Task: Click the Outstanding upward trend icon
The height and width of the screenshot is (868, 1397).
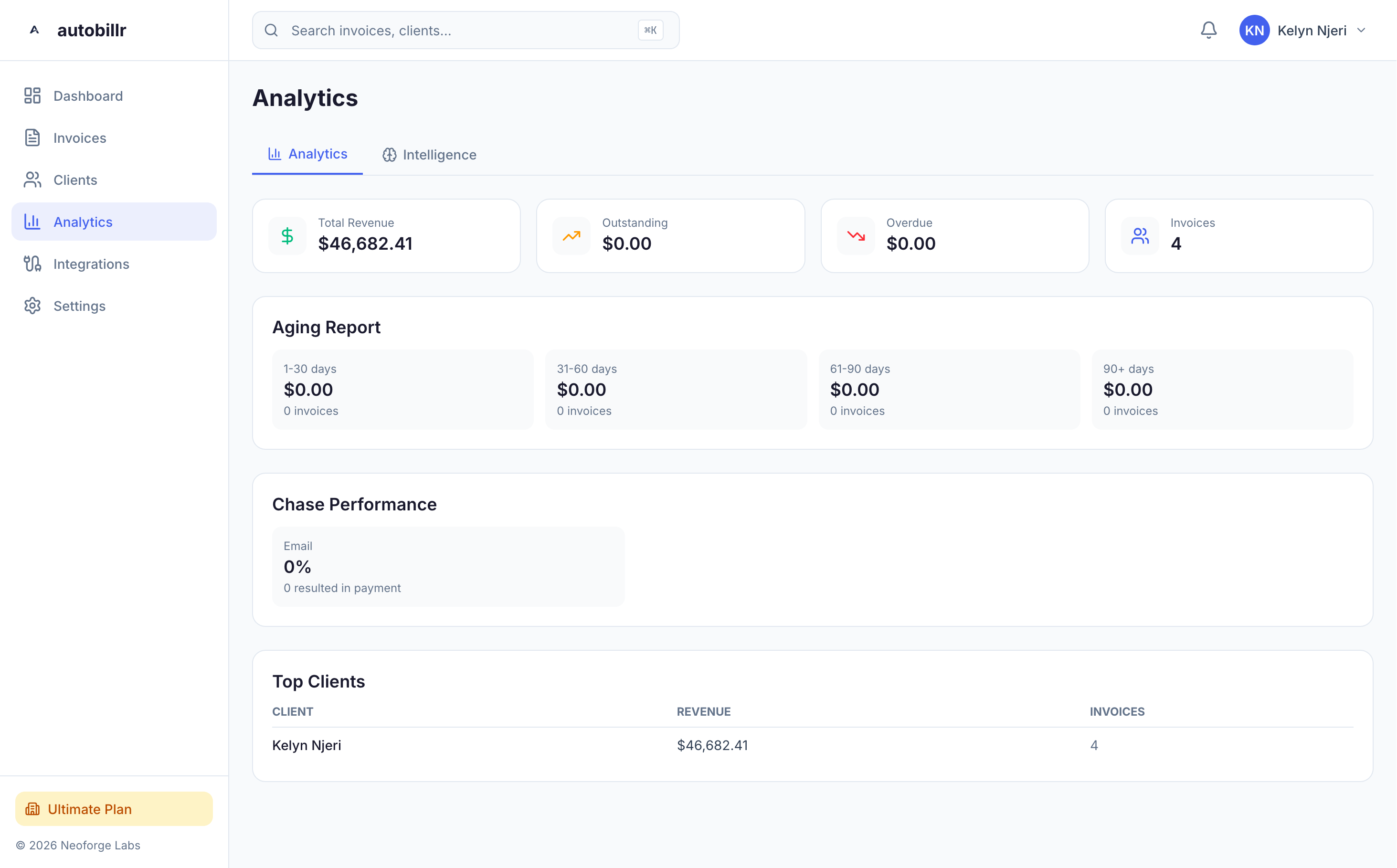Action: 571,236
